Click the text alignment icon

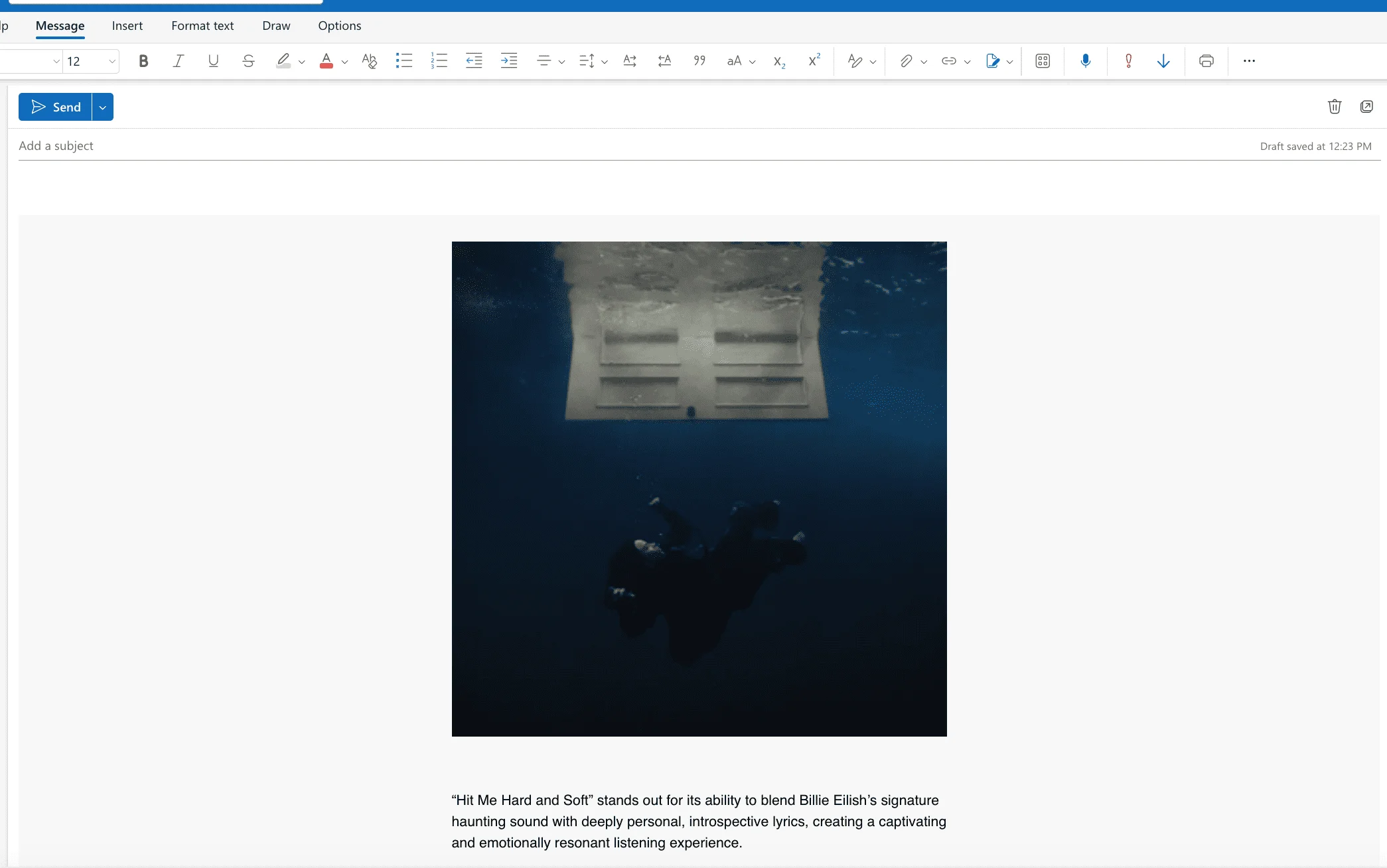pyautogui.click(x=544, y=61)
